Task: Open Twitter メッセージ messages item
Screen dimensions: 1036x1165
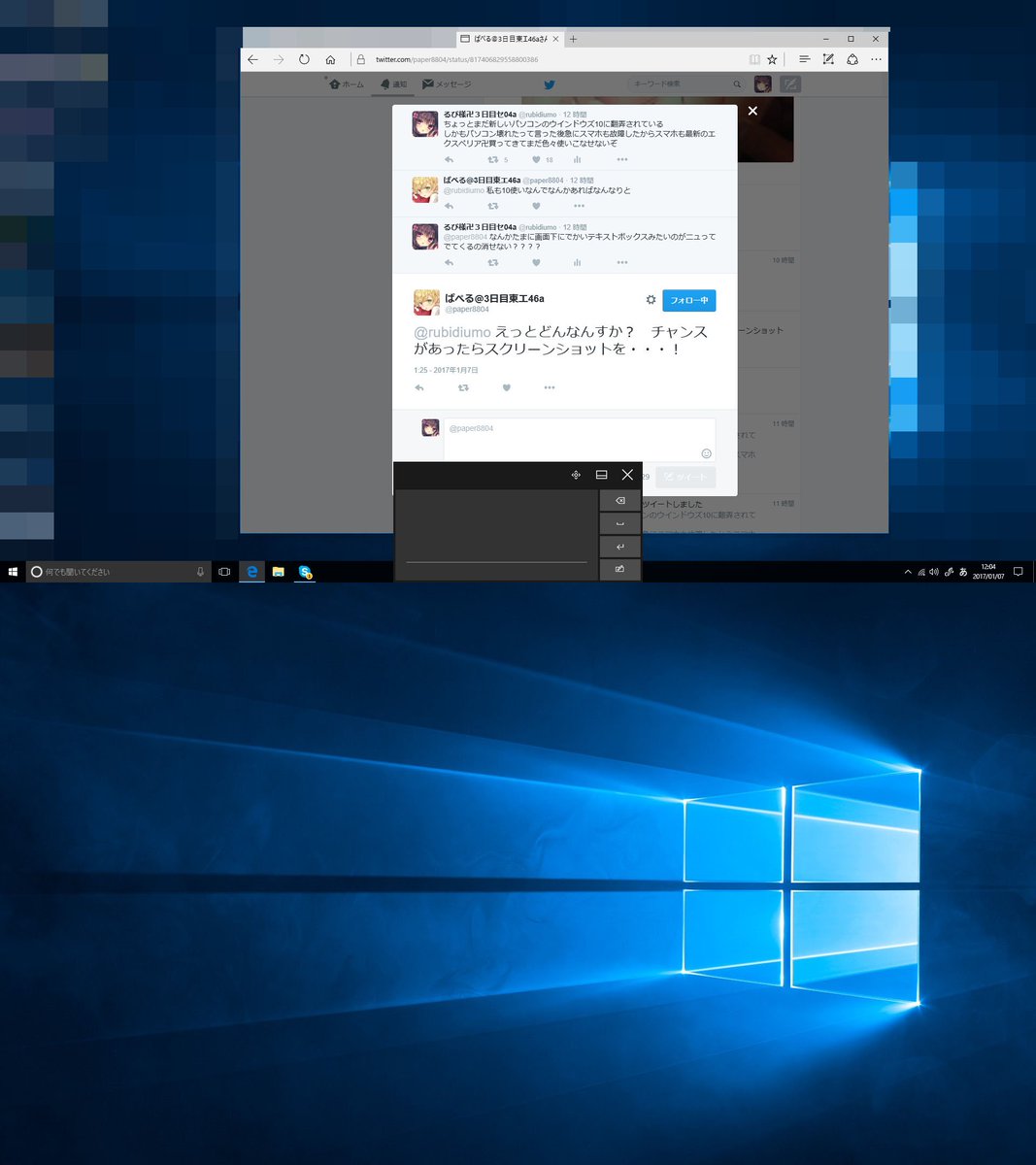Action: click(447, 84)
